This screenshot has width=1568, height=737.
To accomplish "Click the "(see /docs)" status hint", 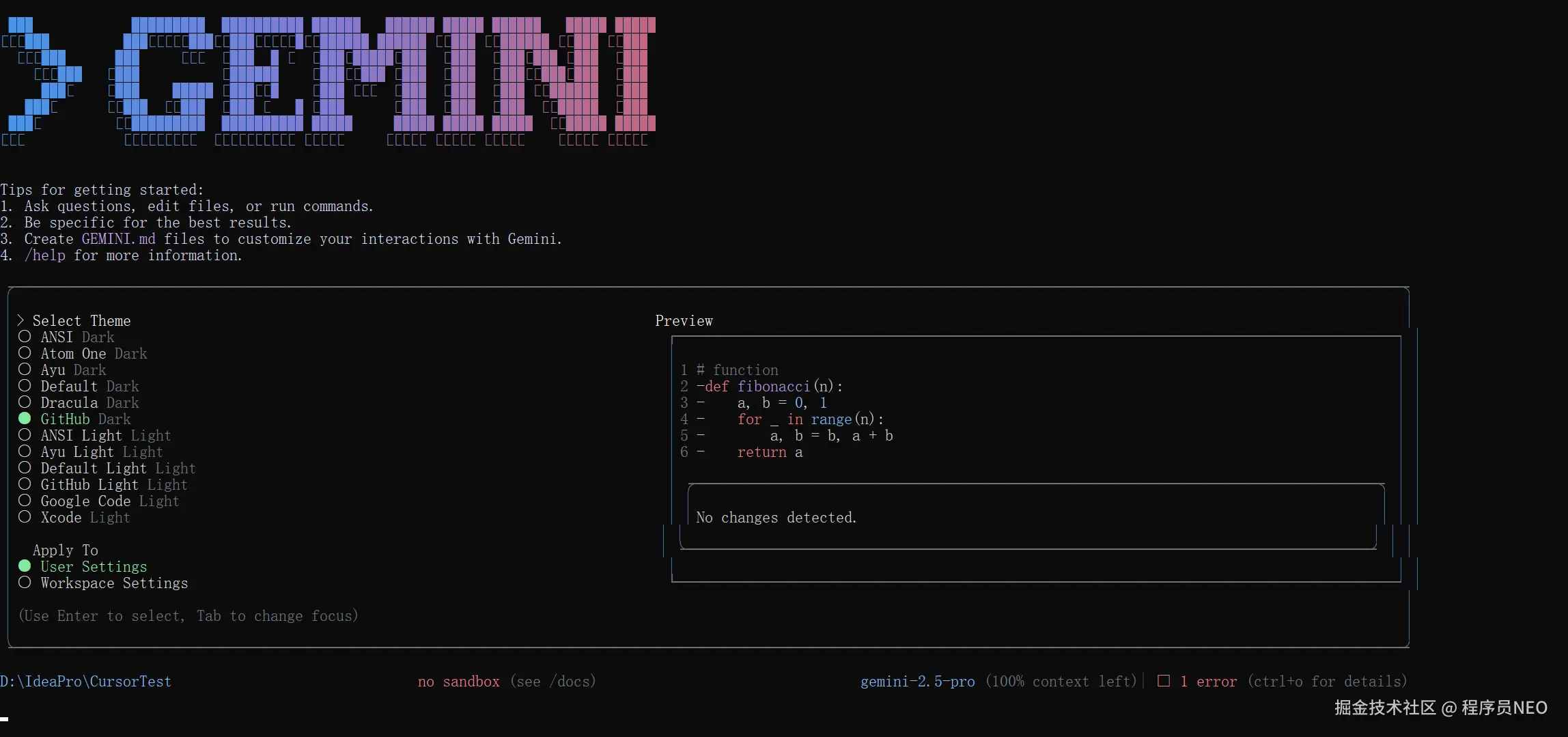I will [x=553, y=682].
